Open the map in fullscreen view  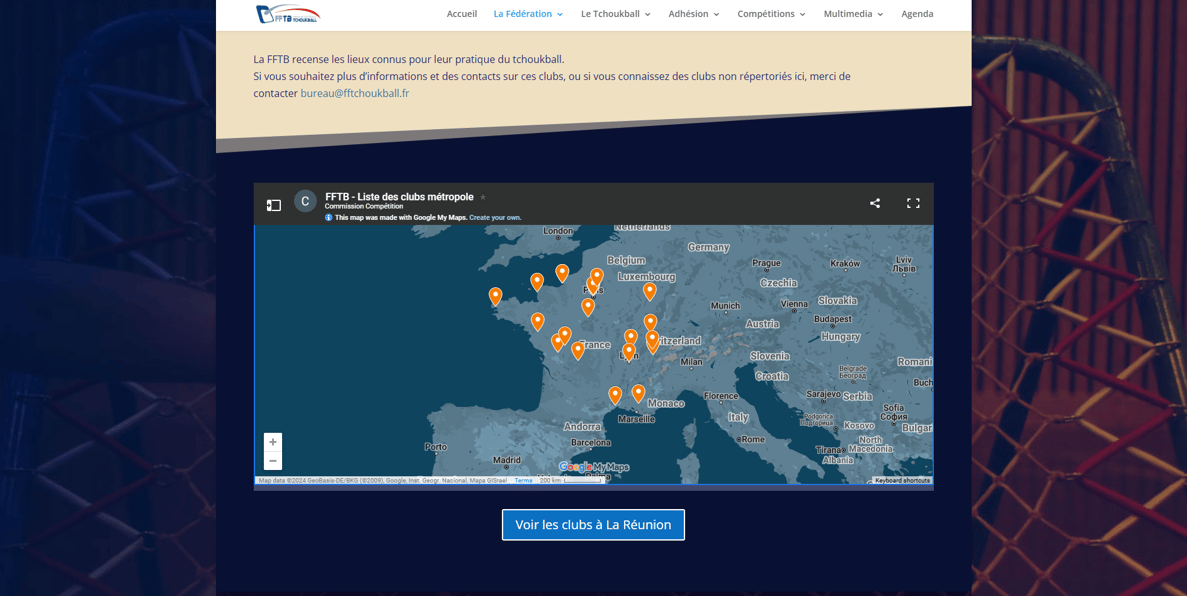click(913, 203)
